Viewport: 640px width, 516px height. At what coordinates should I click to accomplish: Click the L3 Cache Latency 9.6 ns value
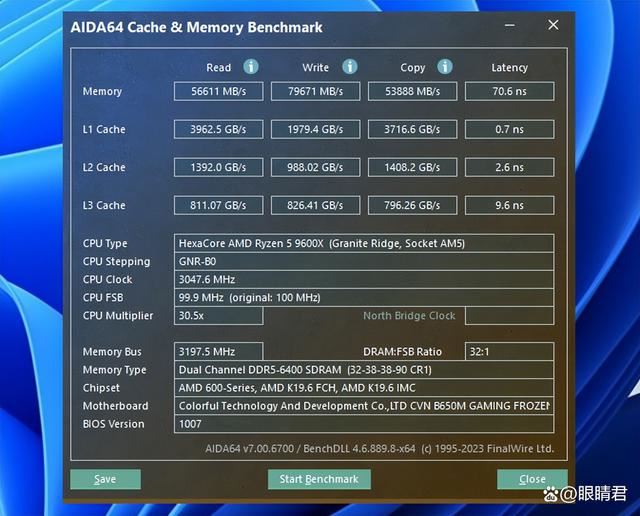[x=509, y=206]
